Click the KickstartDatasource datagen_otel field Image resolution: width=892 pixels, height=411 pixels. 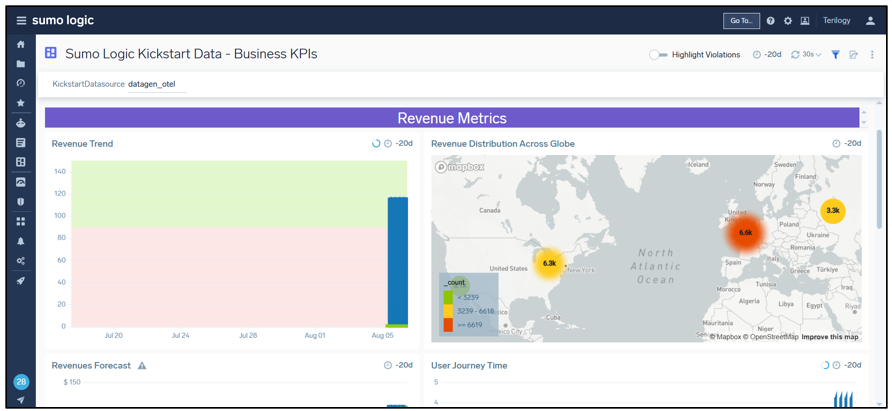click(152, 85)
